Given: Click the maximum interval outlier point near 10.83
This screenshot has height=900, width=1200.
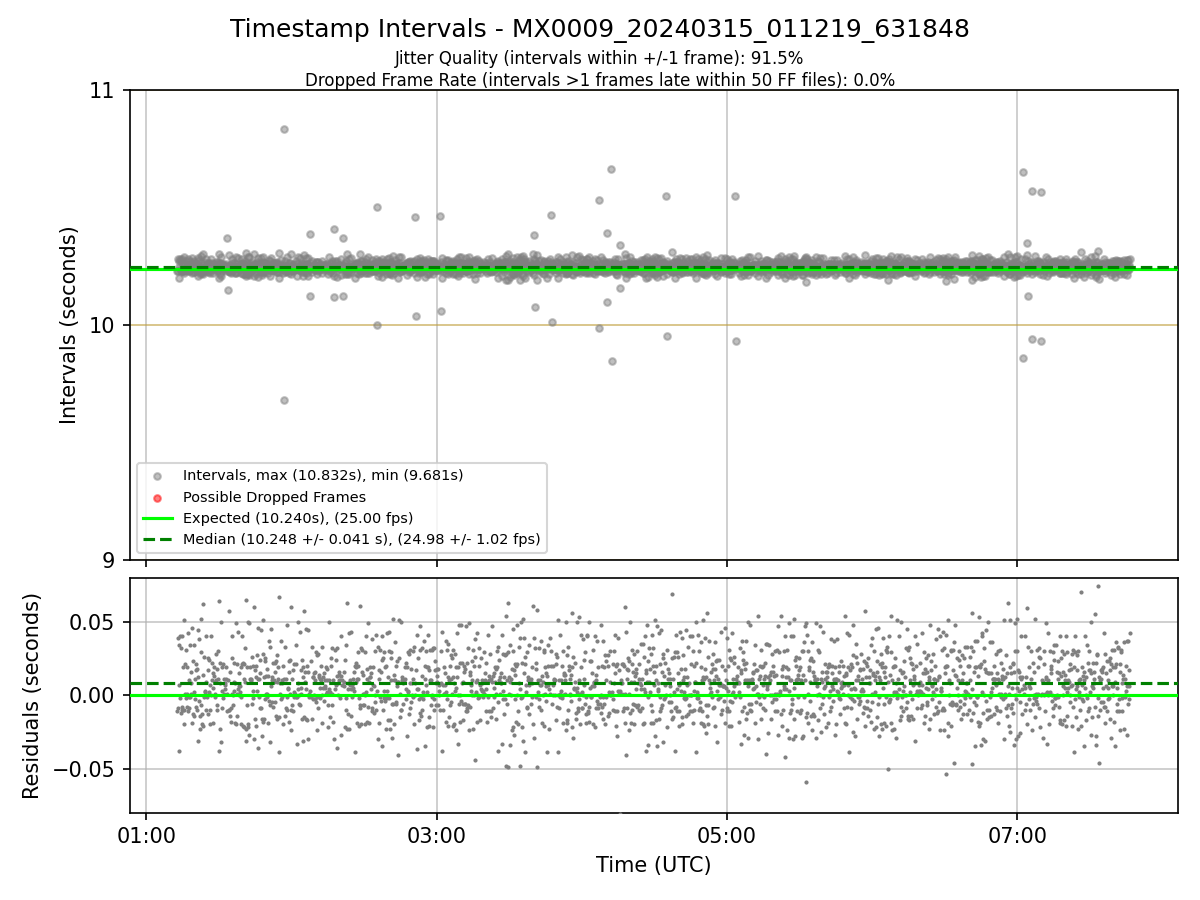Looking at the screenshot, I should point(284,129).
